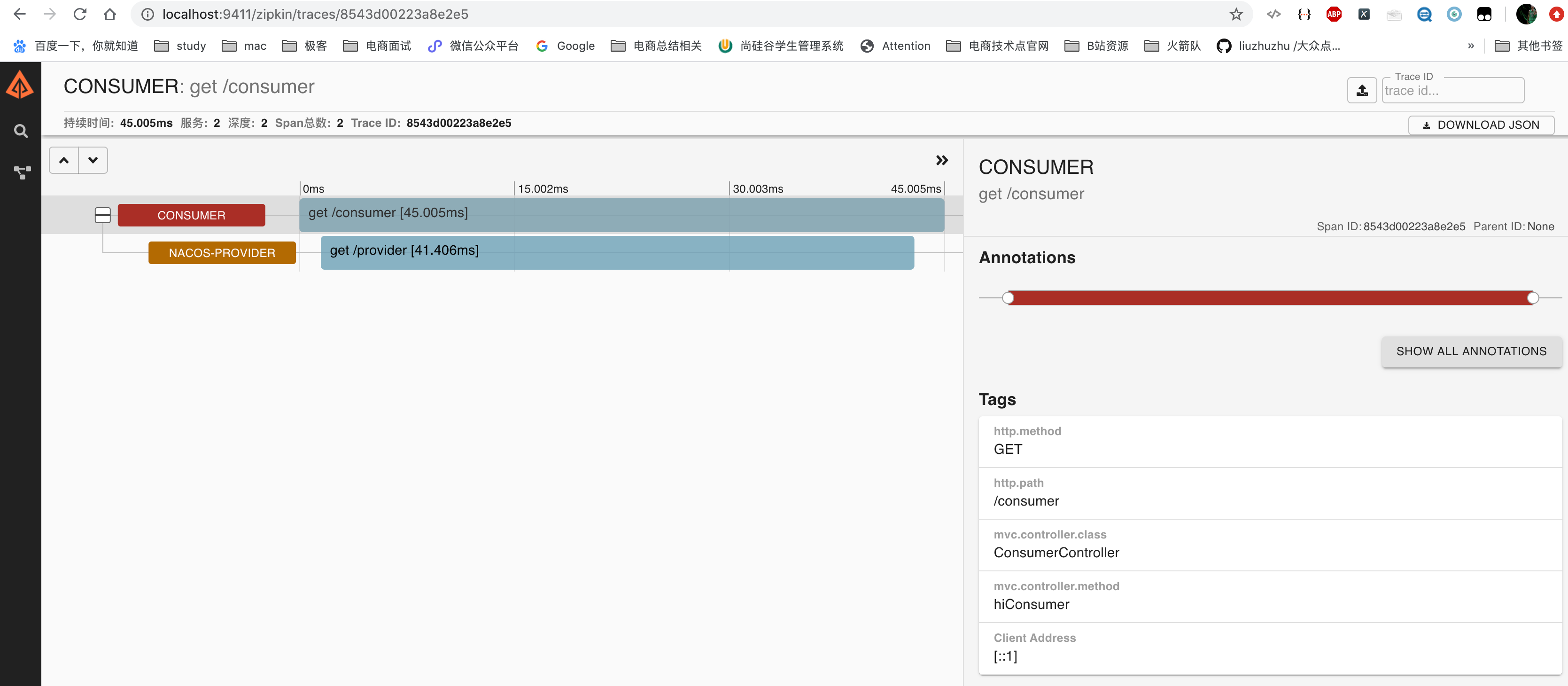
Task: Open the trace search page icon
Action: (x=21, y=131)
